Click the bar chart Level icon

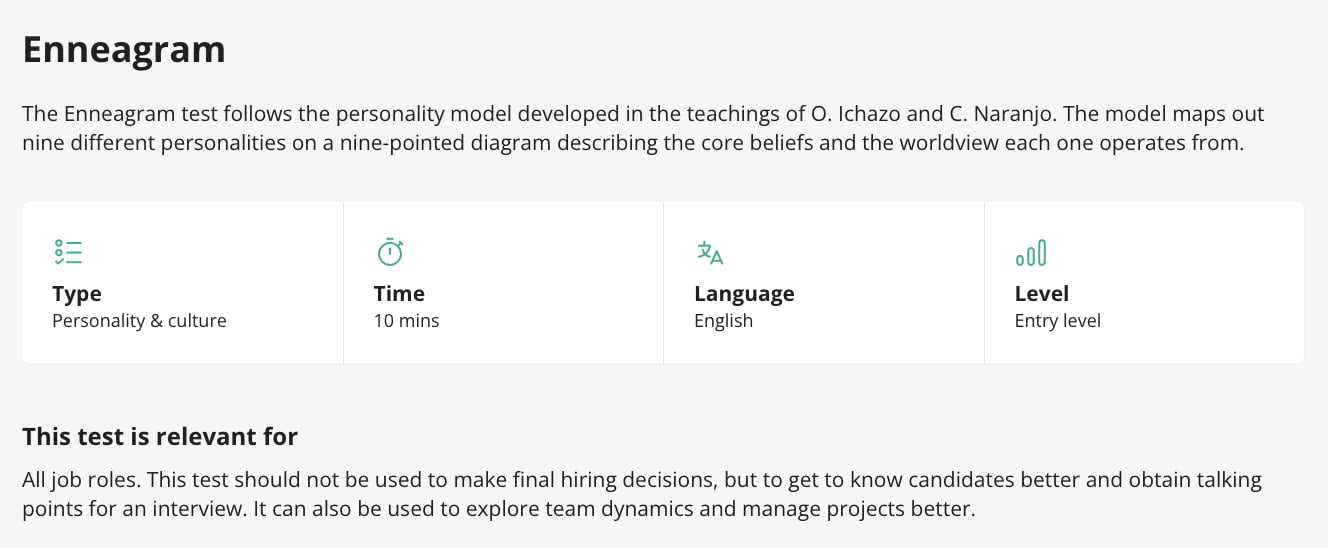1030,253
